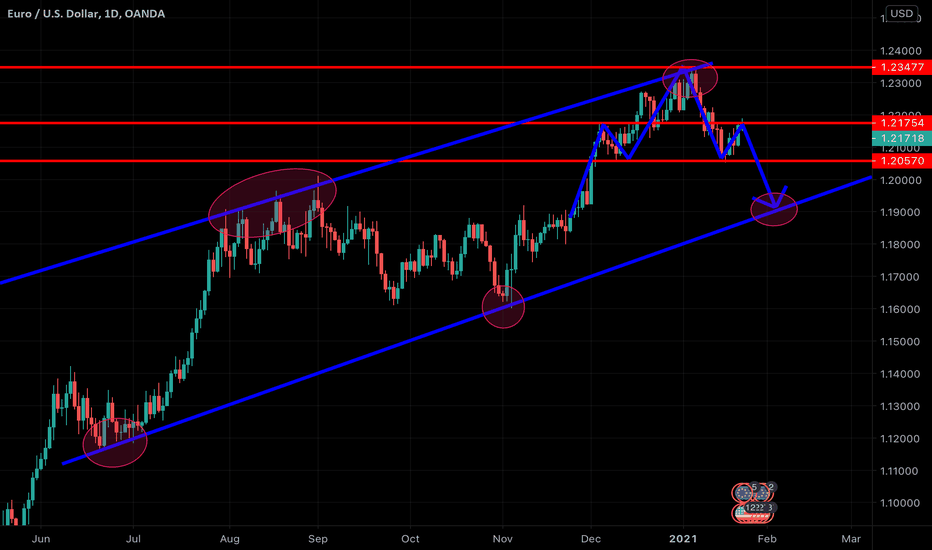Select the 1.21754 red price label
932x550 pixels.
pyautogui.click(x=902, y=123)
